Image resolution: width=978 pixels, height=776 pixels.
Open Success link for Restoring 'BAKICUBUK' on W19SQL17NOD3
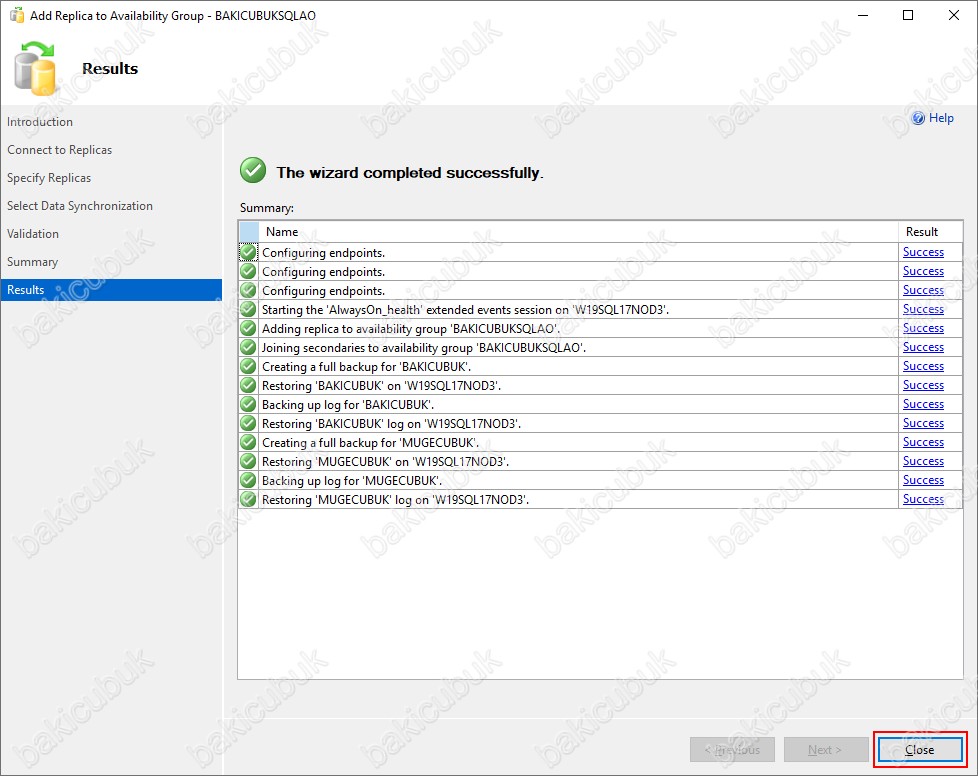pyautogui.click(x=923, y=385)
